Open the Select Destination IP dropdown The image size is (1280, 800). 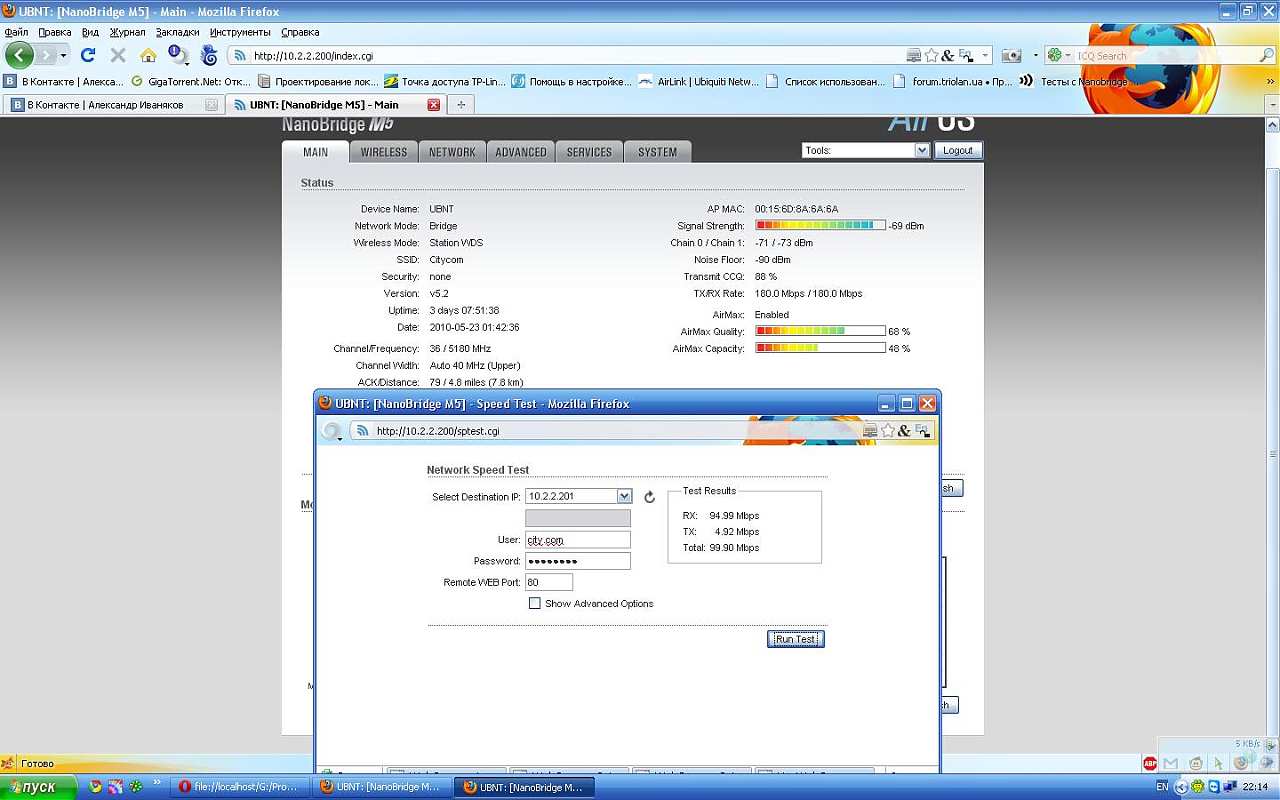tap(624, 496)
